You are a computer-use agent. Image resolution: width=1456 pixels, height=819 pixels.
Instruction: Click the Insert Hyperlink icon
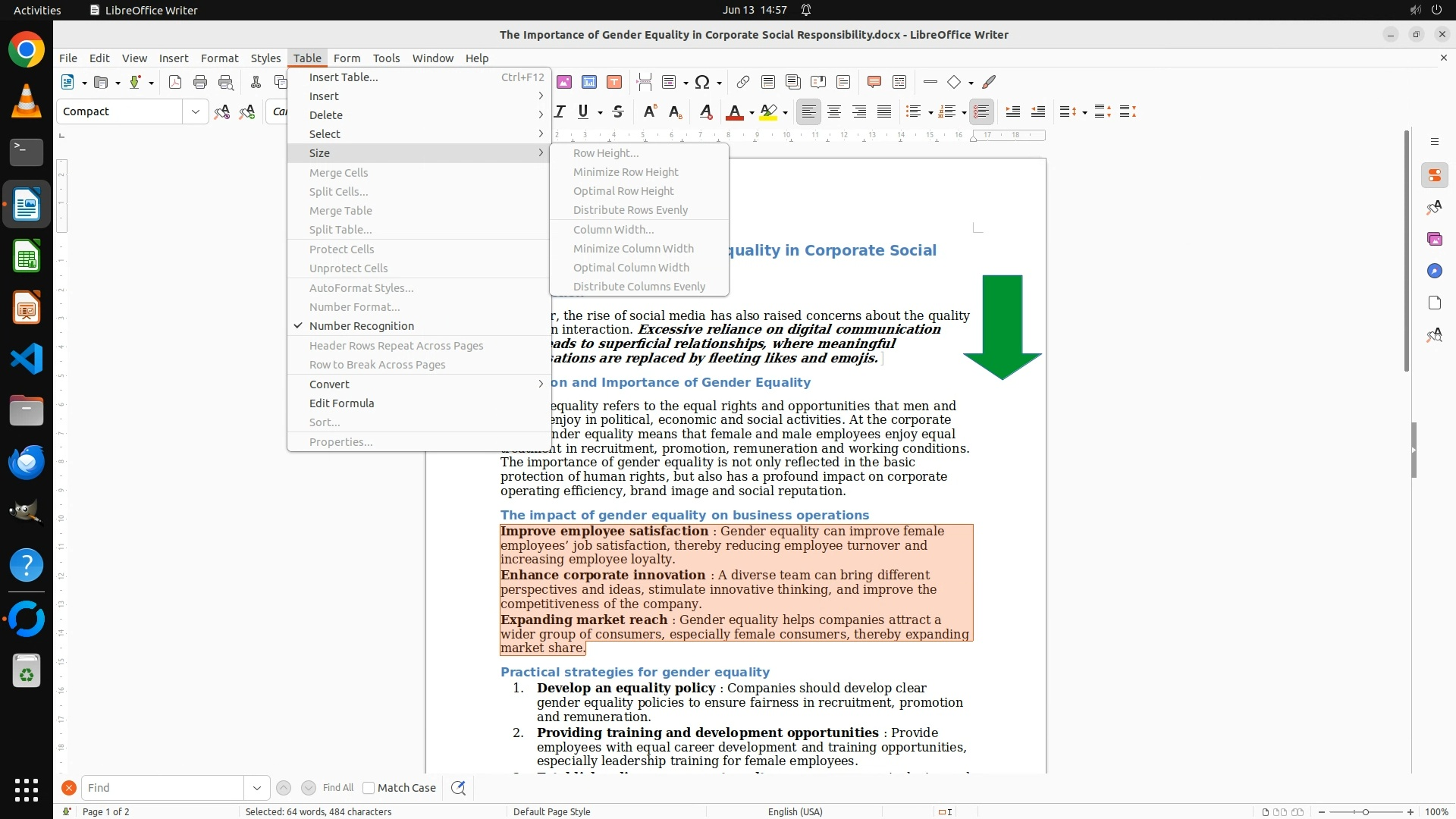click(x=743, y=82)
